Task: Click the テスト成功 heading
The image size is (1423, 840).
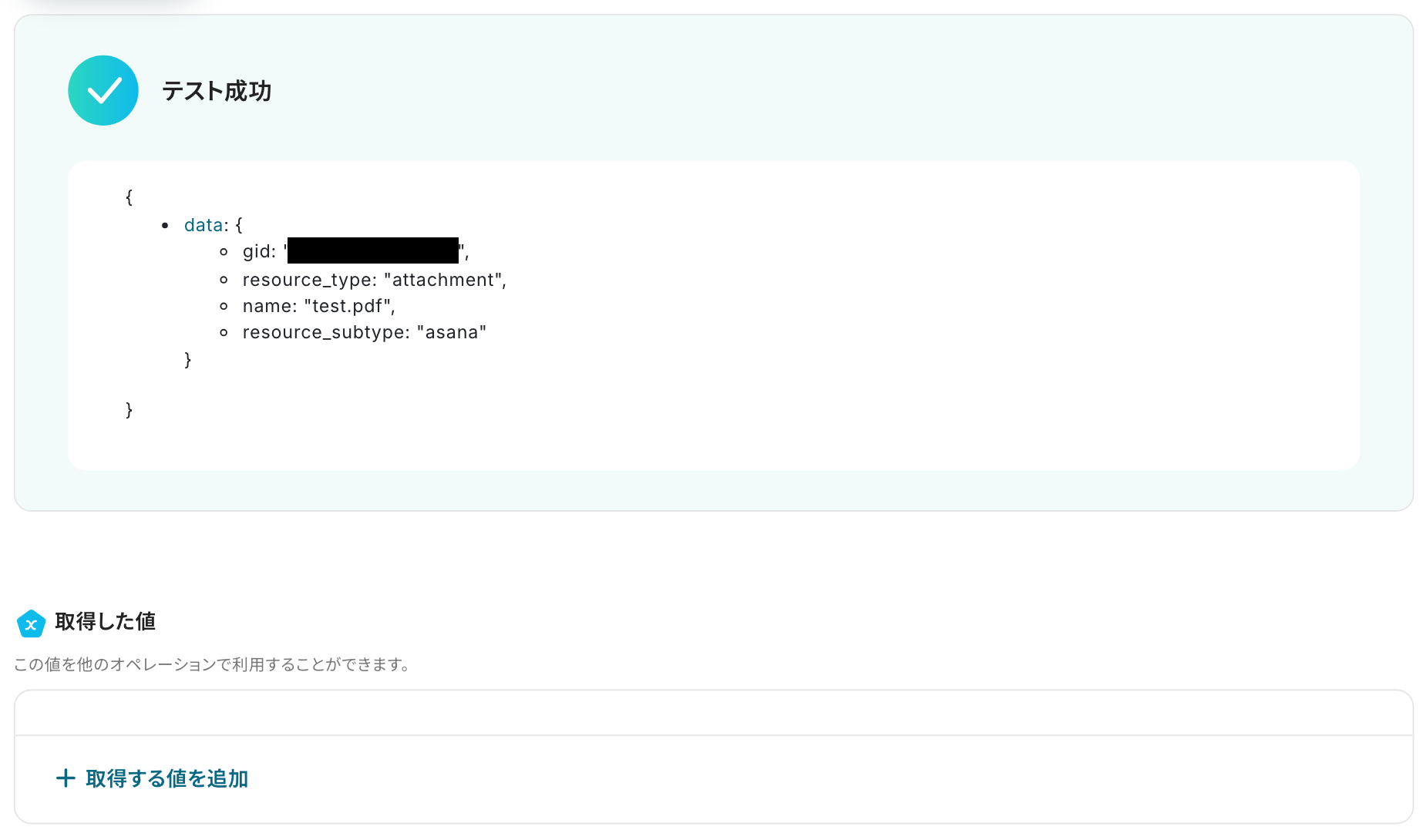Action: coord(217,91)
